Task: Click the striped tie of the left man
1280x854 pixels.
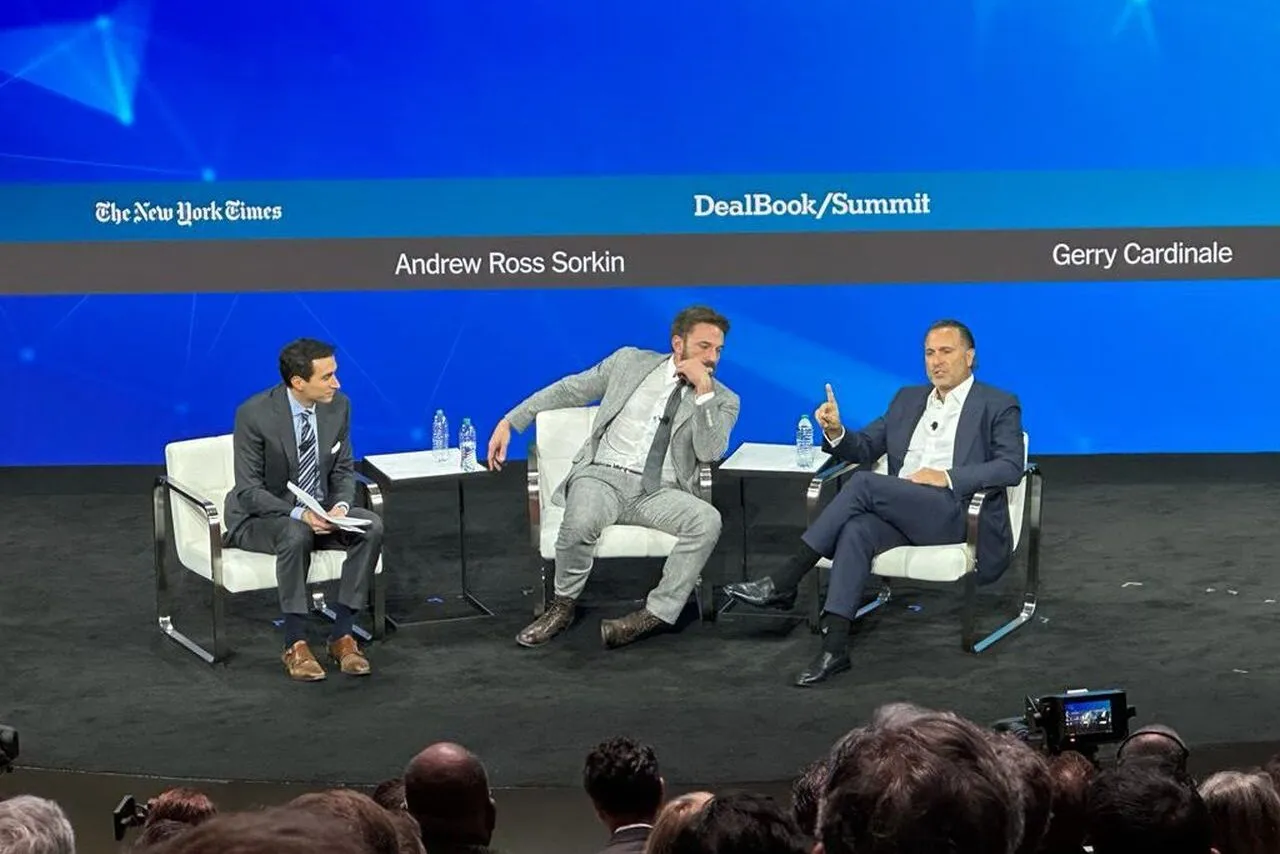Action: pos(307,453)
